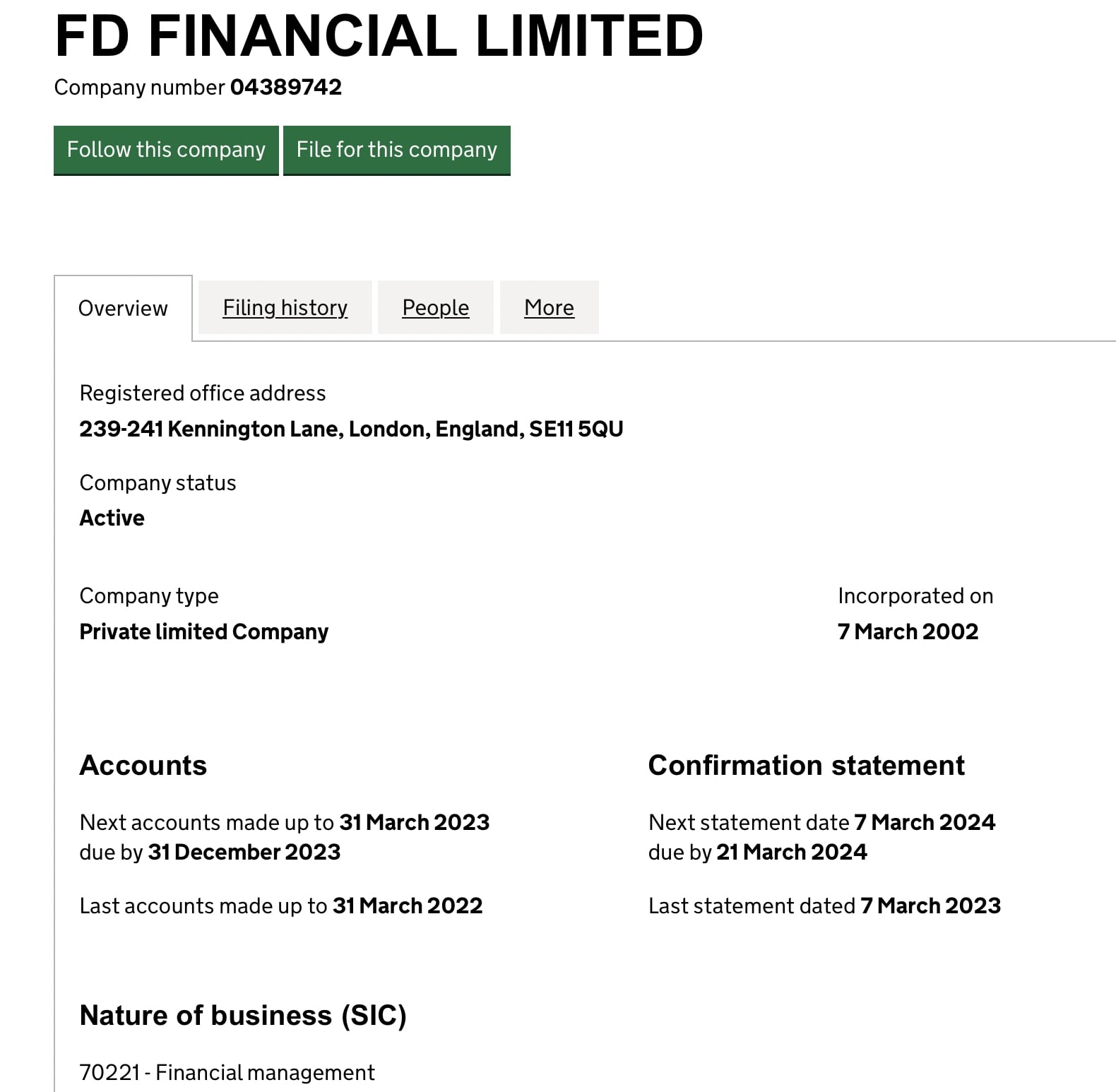Screen dimensions: 1116x1092
Task: Click the Accounts section heading
Action: point(143,765)
